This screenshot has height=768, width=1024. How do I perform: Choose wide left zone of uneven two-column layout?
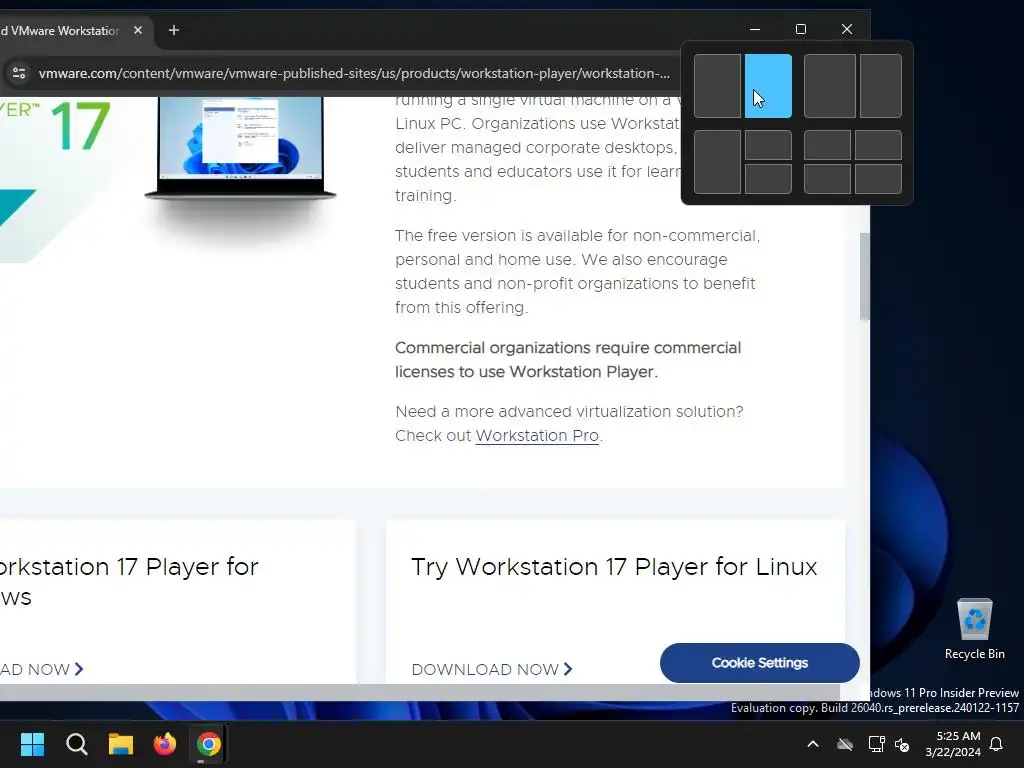829,86
